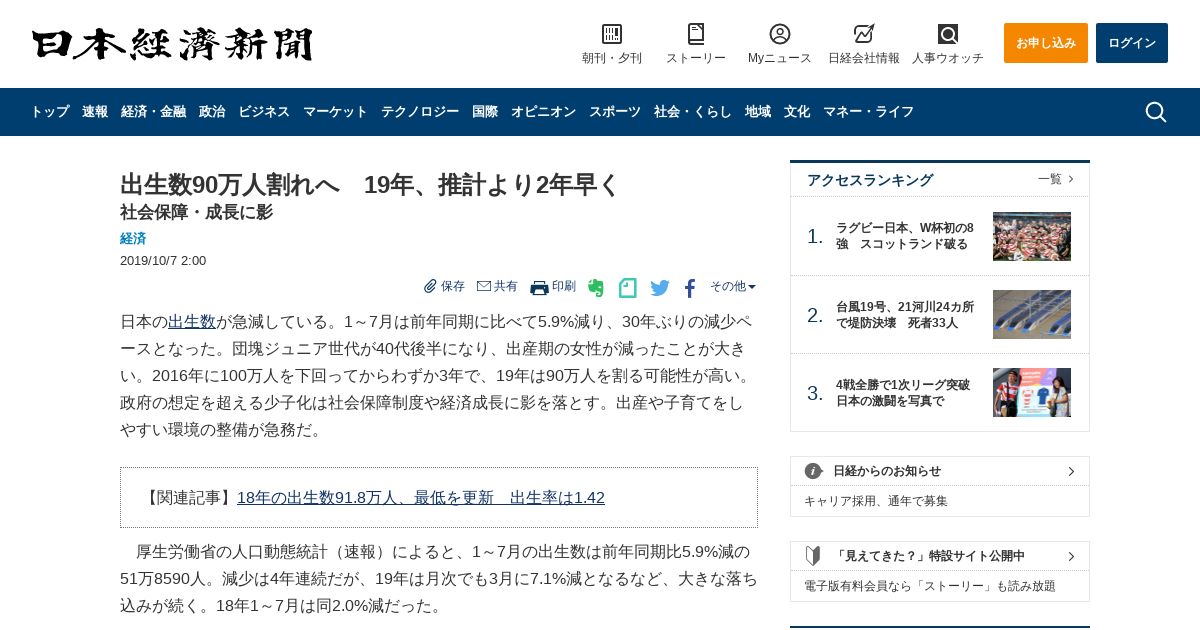The width and height of the screenshot is (1200, 630).
Task: Click the subheading 社会保障・成長に影
Action: [196, 212]
